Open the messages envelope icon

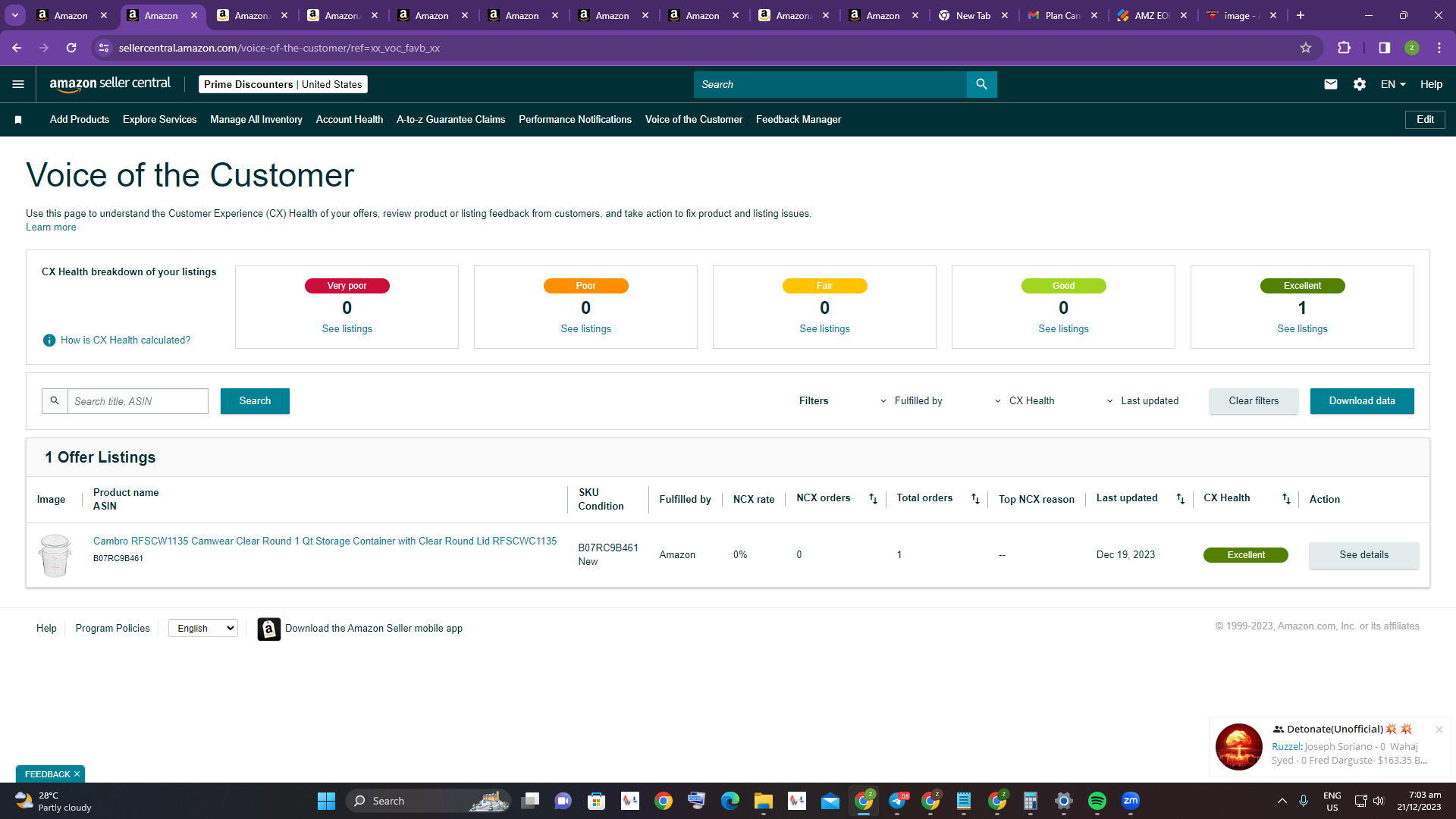click(1330, 84)
